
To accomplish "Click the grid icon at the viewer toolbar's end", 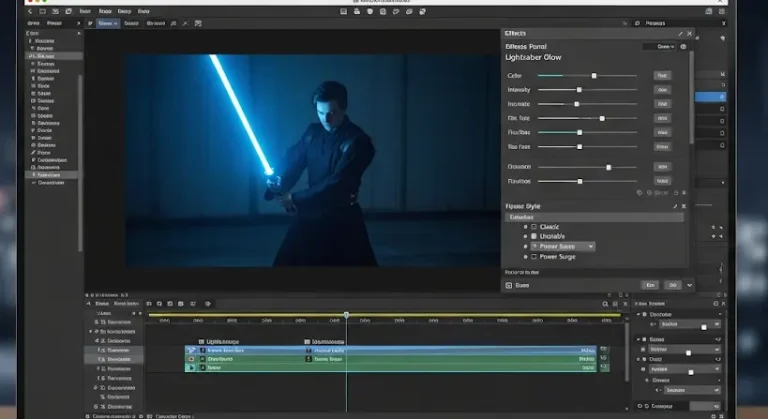I will 198,24.
